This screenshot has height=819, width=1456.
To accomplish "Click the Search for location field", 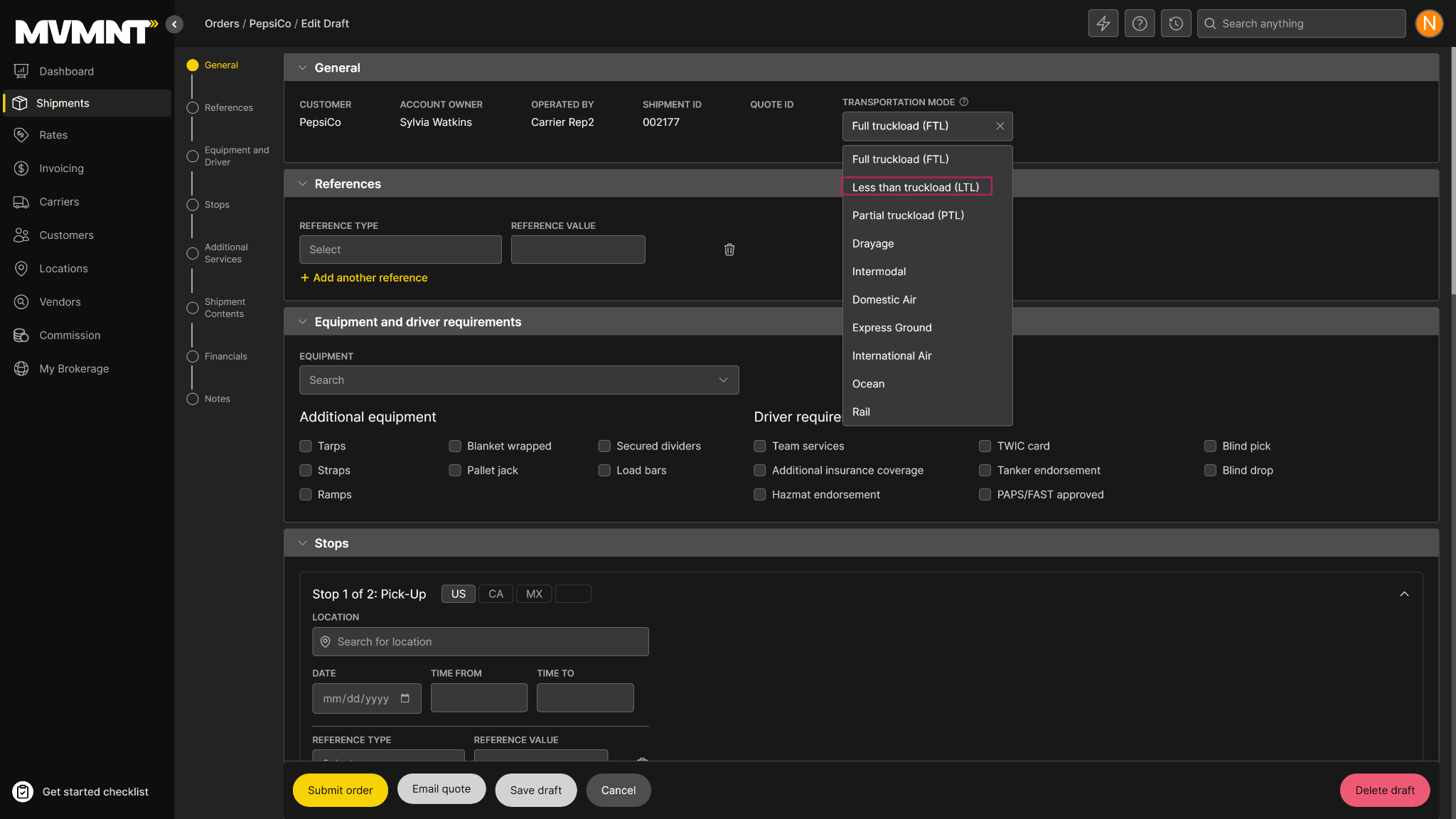I will [x=481, y=642].
